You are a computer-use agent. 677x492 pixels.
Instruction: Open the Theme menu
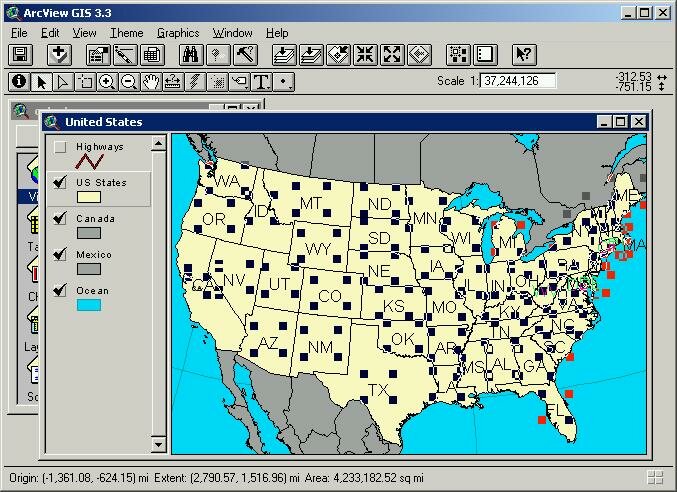coord(127,33)
